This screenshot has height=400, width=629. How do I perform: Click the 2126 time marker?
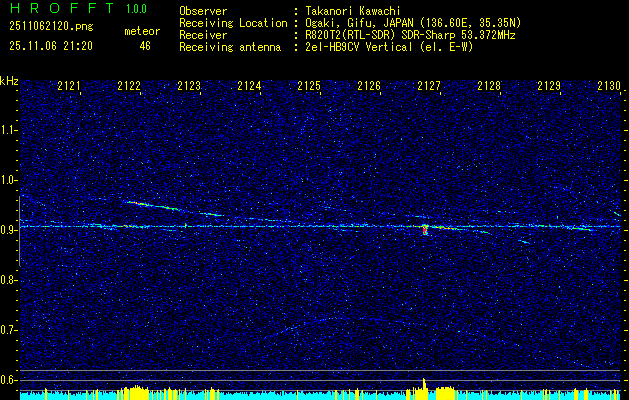369,85
